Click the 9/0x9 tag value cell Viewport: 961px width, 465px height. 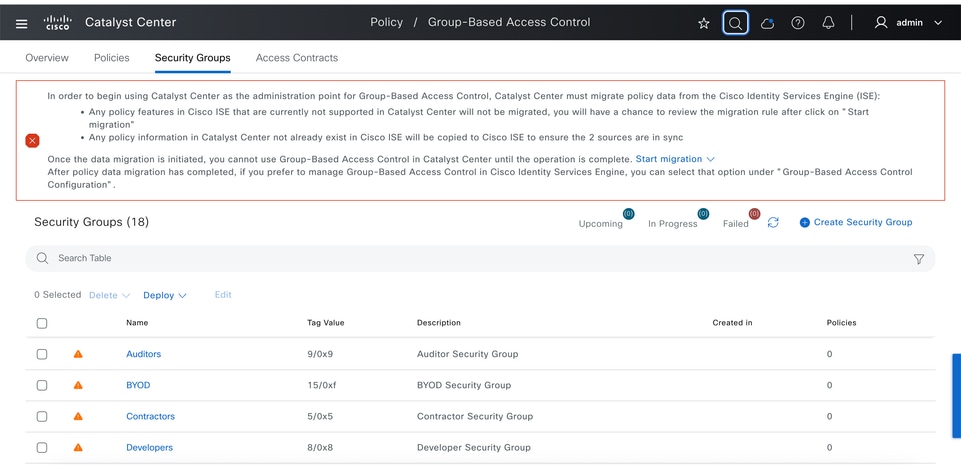(x=320, y=354)
